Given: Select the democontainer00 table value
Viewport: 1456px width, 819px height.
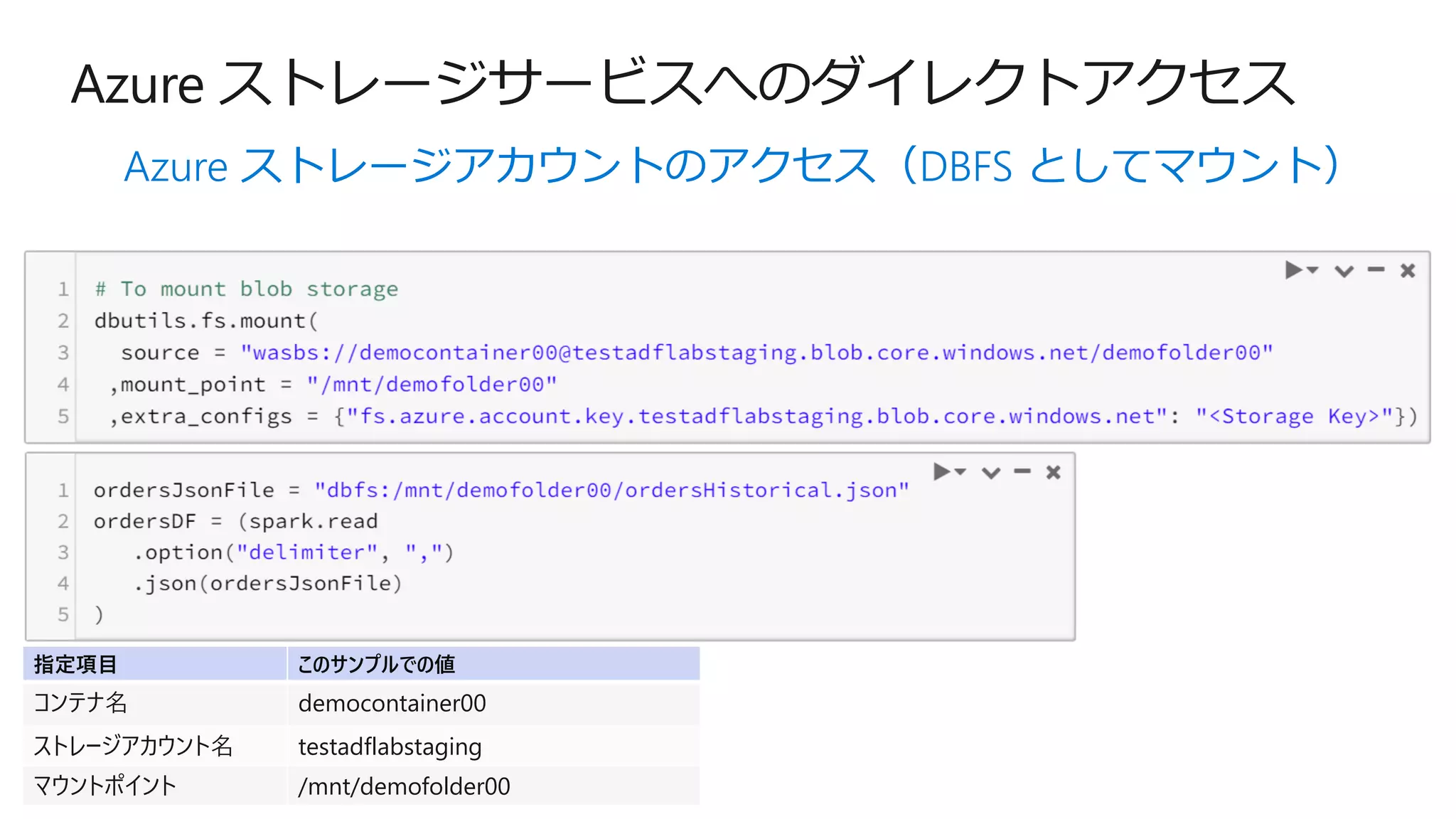Looking at the screenshot, I should (392, 703).
